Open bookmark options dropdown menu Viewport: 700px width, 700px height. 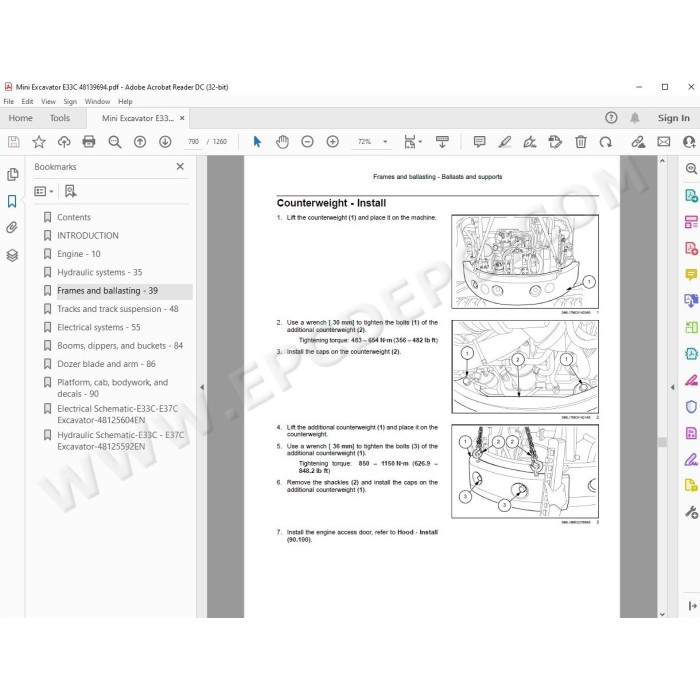(44, 192)
